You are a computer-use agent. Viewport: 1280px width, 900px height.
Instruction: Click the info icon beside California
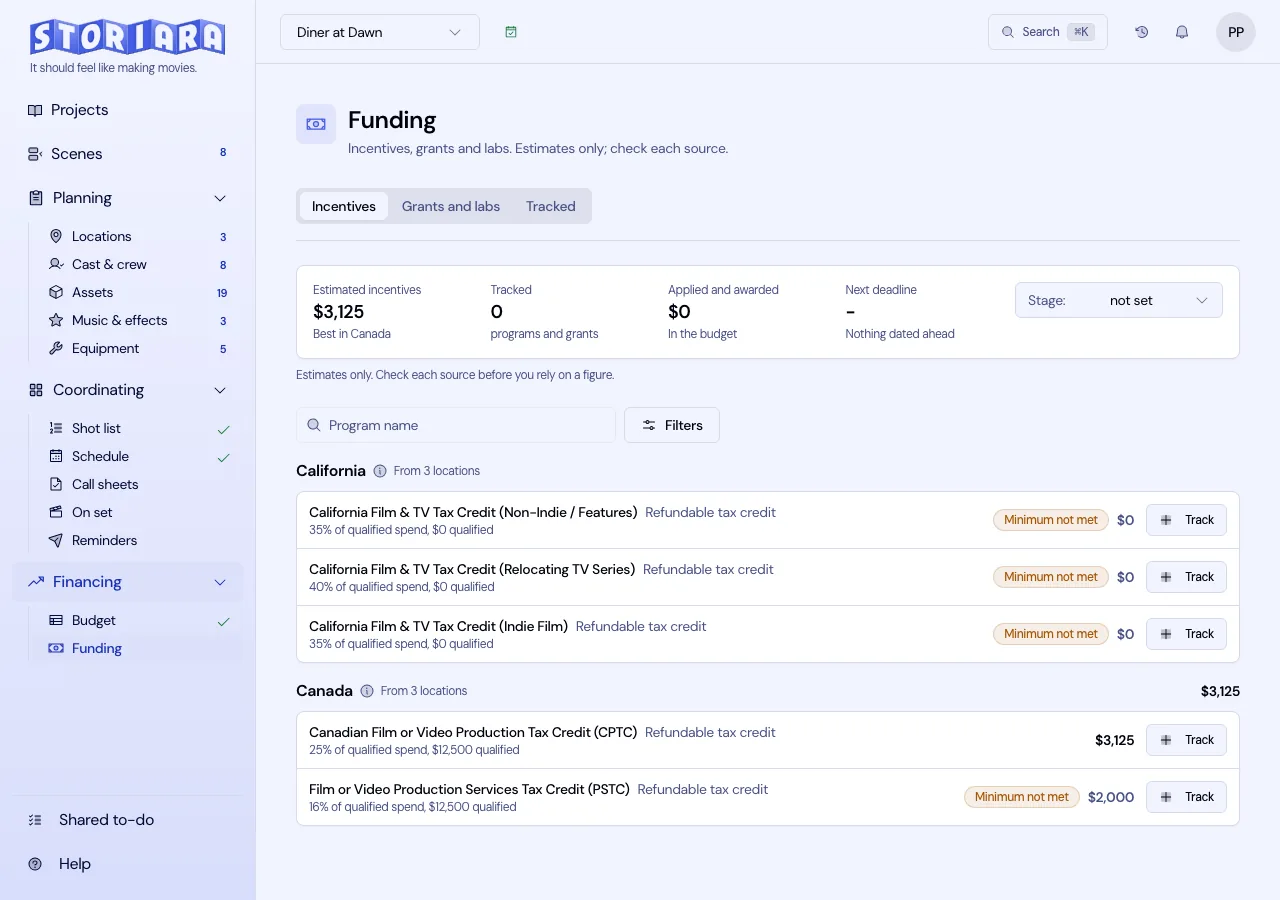[380, 471]
